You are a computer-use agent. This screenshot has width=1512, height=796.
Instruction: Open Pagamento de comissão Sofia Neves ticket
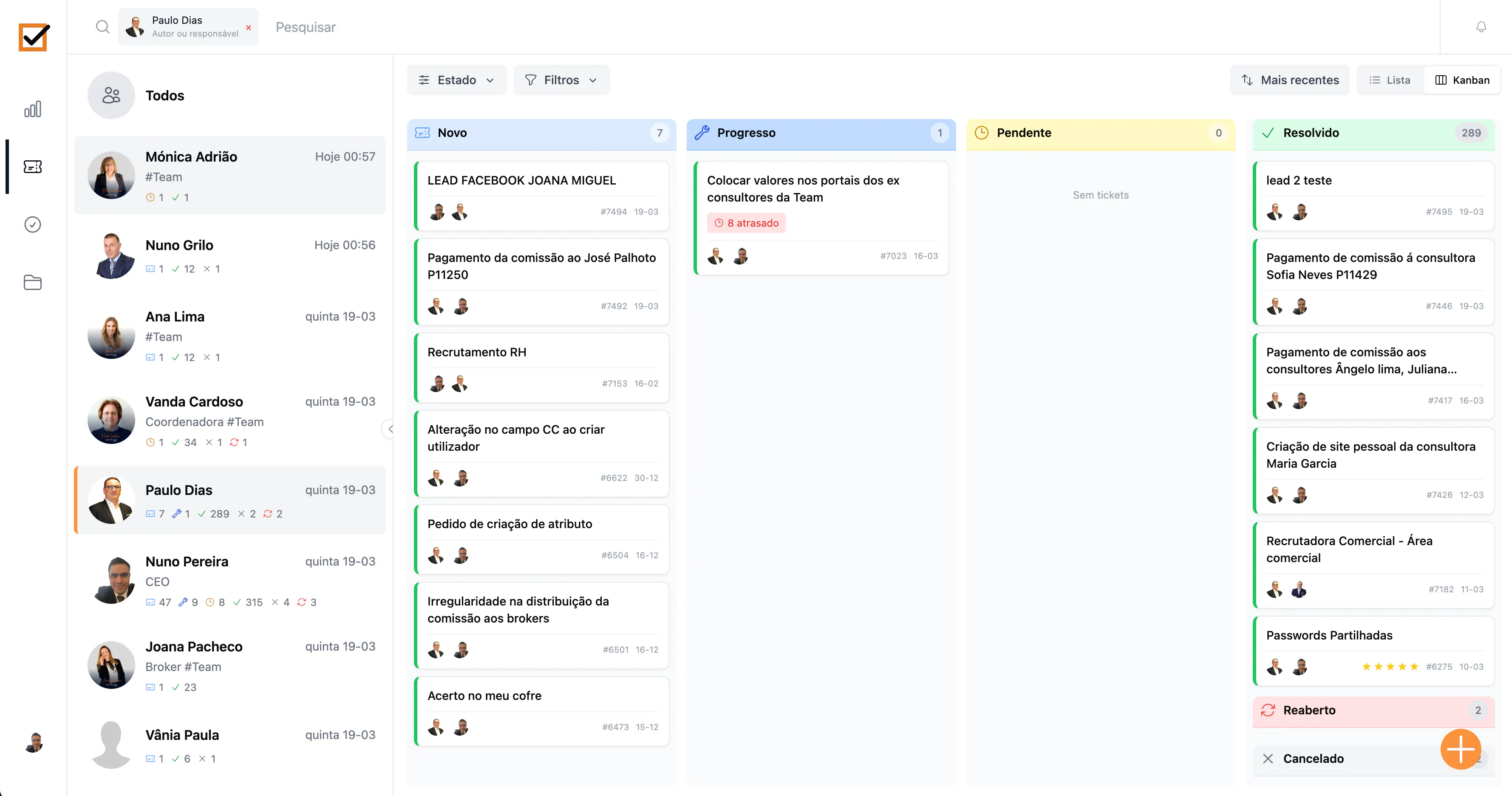pyautogui.click(x=1373, y=281)
